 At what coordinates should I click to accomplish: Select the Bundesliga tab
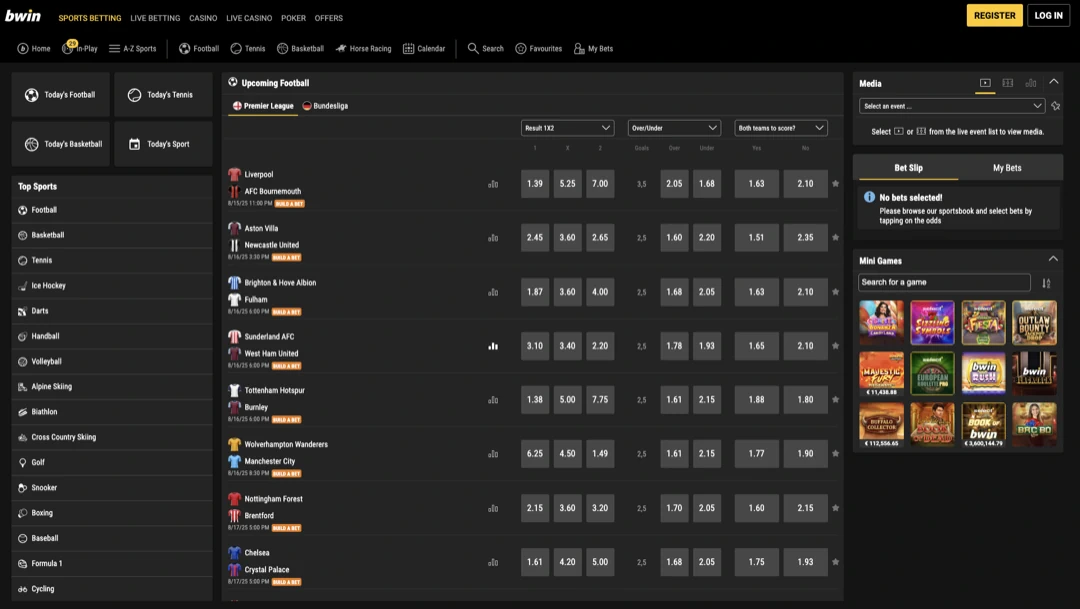click(325, 106)
